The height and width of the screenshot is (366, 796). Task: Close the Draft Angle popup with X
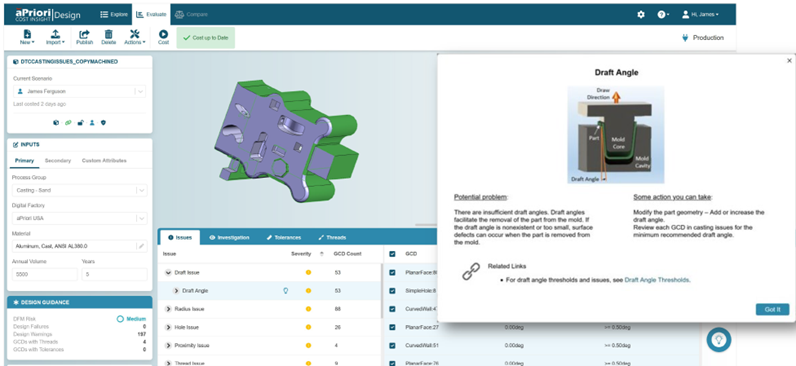pos(789,60)
